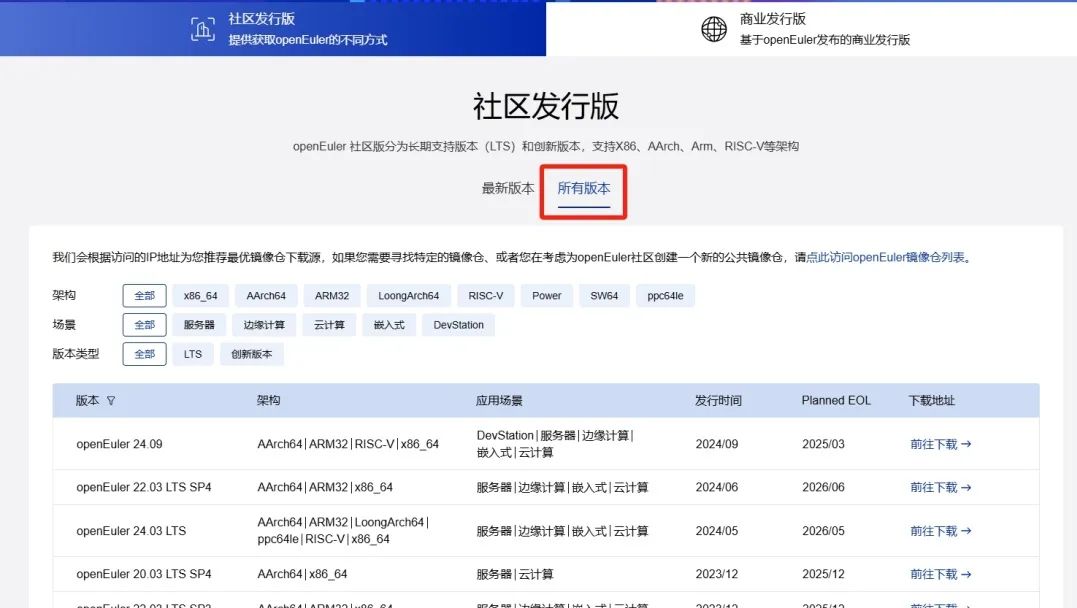Go to download for openEuler 24.09
The height and width of the screenshot is (608, 1077).
click(940, 444)
